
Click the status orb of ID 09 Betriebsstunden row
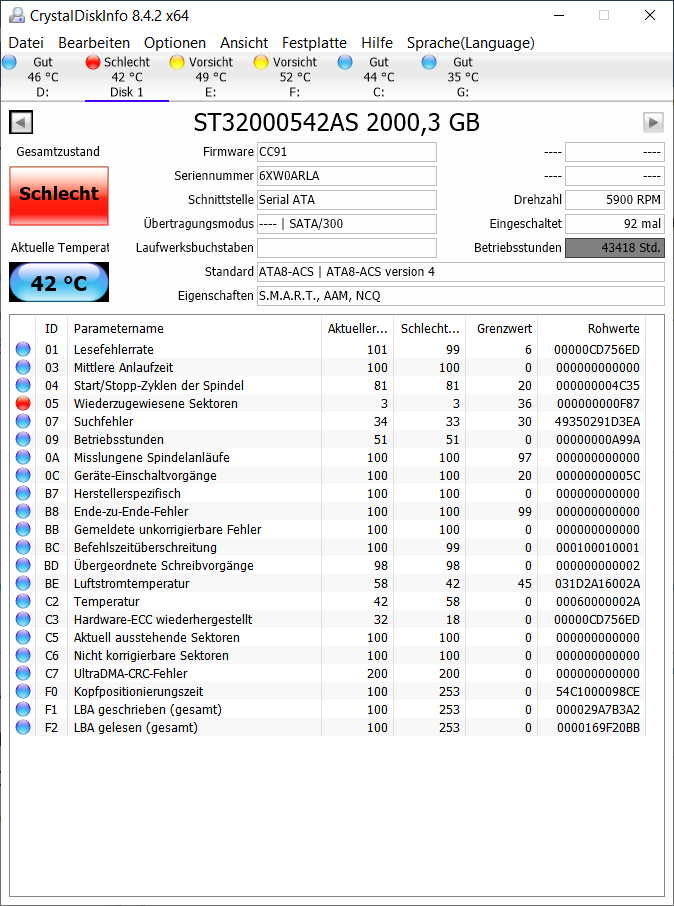tap(23, 440)
